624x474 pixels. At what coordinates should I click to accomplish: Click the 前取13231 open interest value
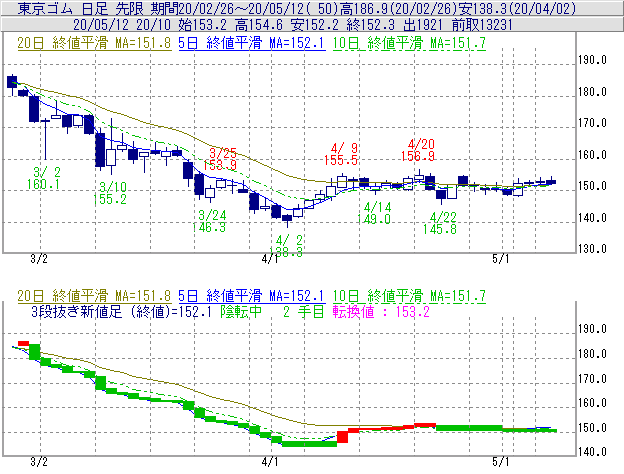coord(482,25)
